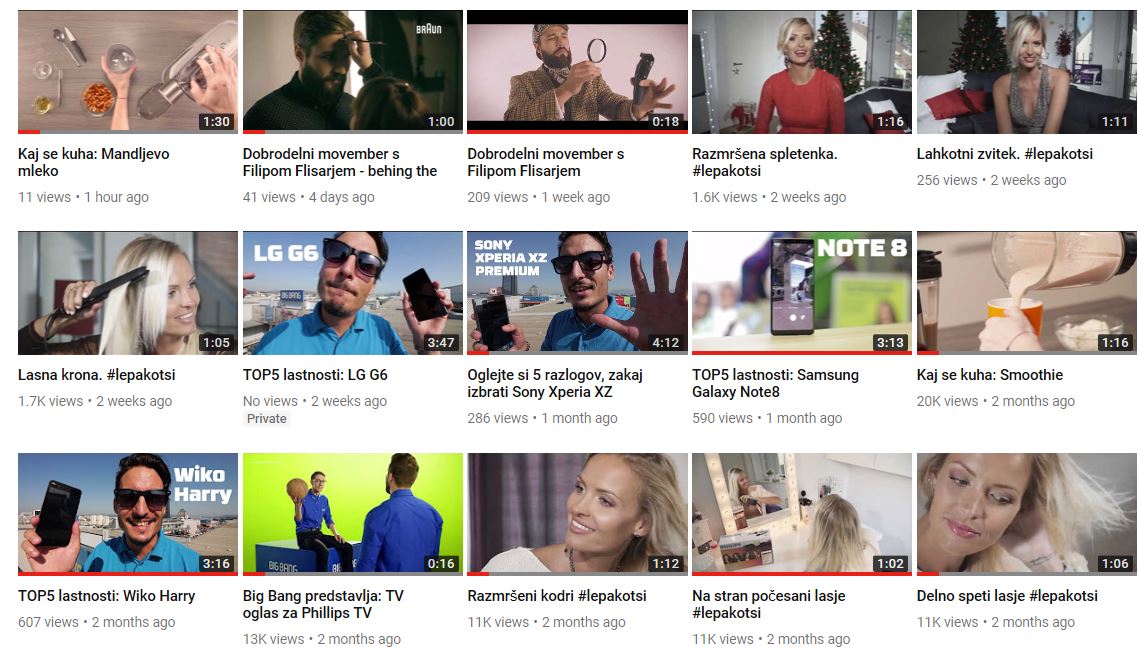Click '286 views • 1 month ago' text

coord(542,418)
